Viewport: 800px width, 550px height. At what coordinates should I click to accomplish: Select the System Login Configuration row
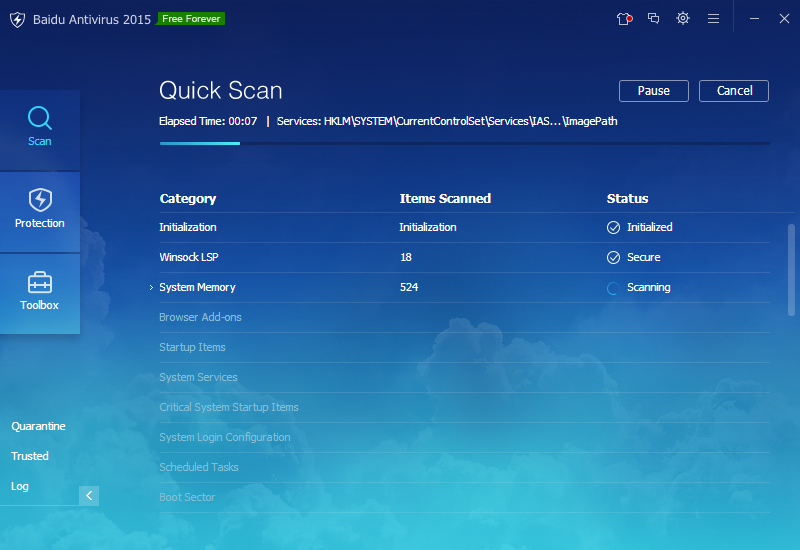click(464, 438)
